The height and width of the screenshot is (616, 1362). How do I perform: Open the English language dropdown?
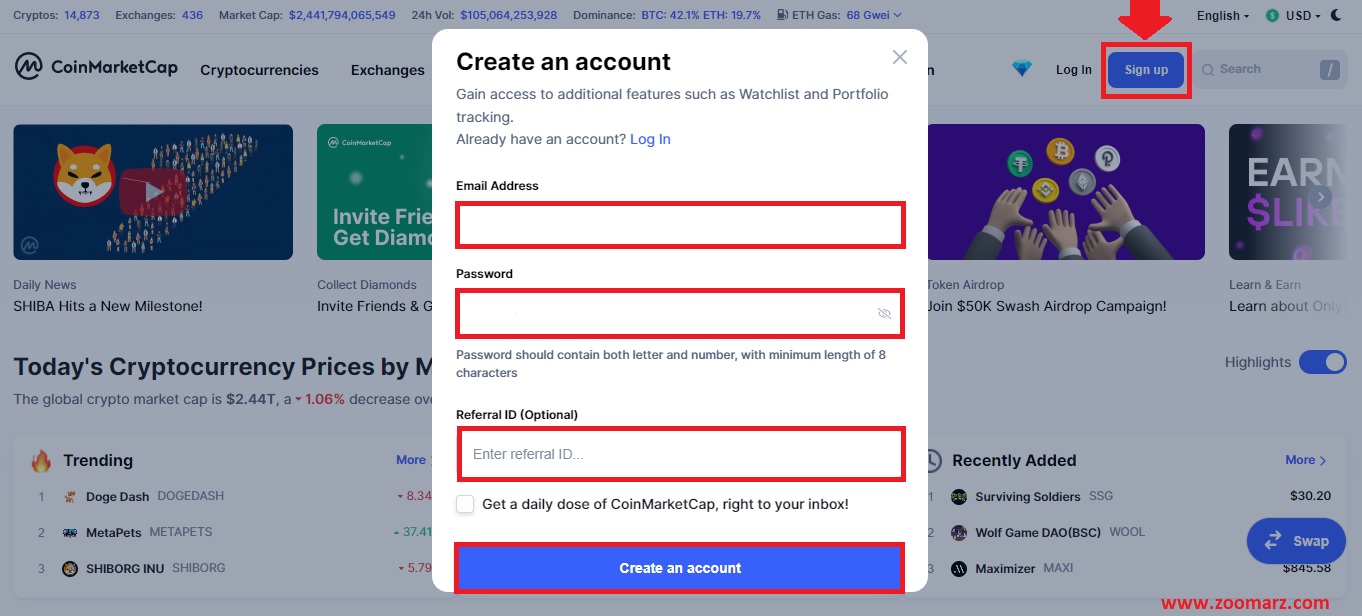click(1223, 16)
